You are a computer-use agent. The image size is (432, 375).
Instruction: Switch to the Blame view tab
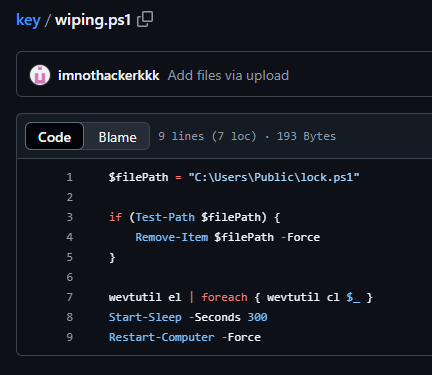pos(117,137)
